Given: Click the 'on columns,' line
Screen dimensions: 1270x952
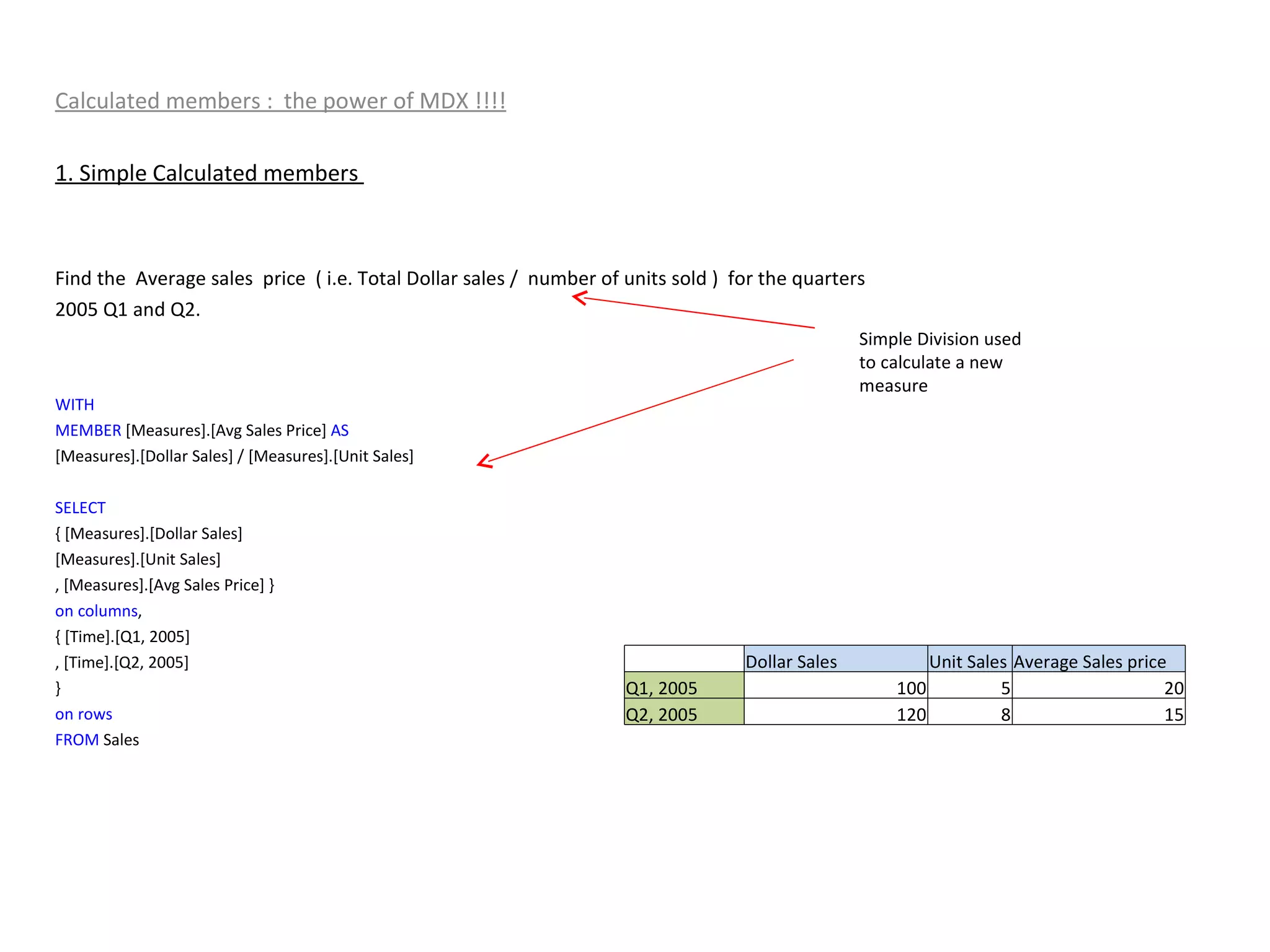Looking at the screenshot, I should [x=99, y=612].
